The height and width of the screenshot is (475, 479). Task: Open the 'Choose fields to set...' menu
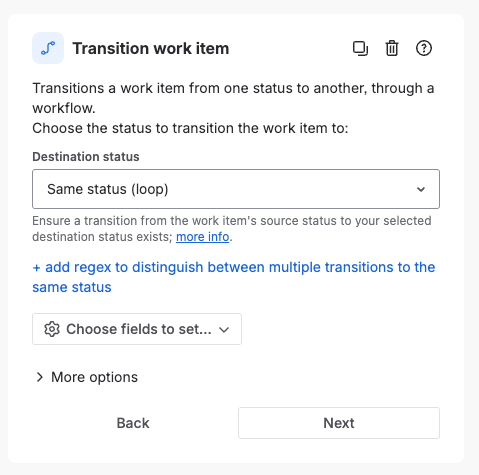point(137,329)
